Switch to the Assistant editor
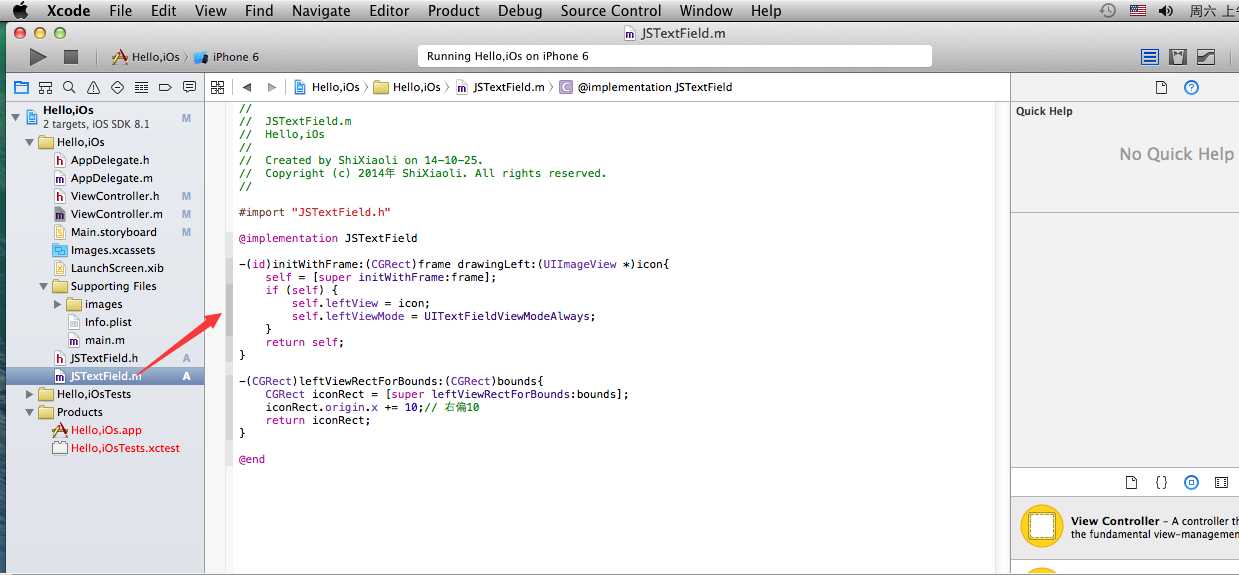Screen dimensions: 1239x575 tap(1178, 57)
